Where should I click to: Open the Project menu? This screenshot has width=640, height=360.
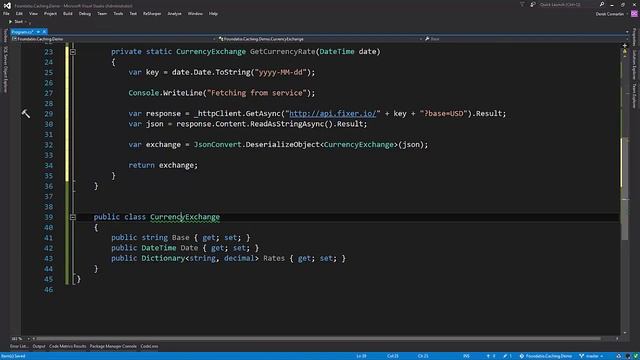click(x=50, y=13)
